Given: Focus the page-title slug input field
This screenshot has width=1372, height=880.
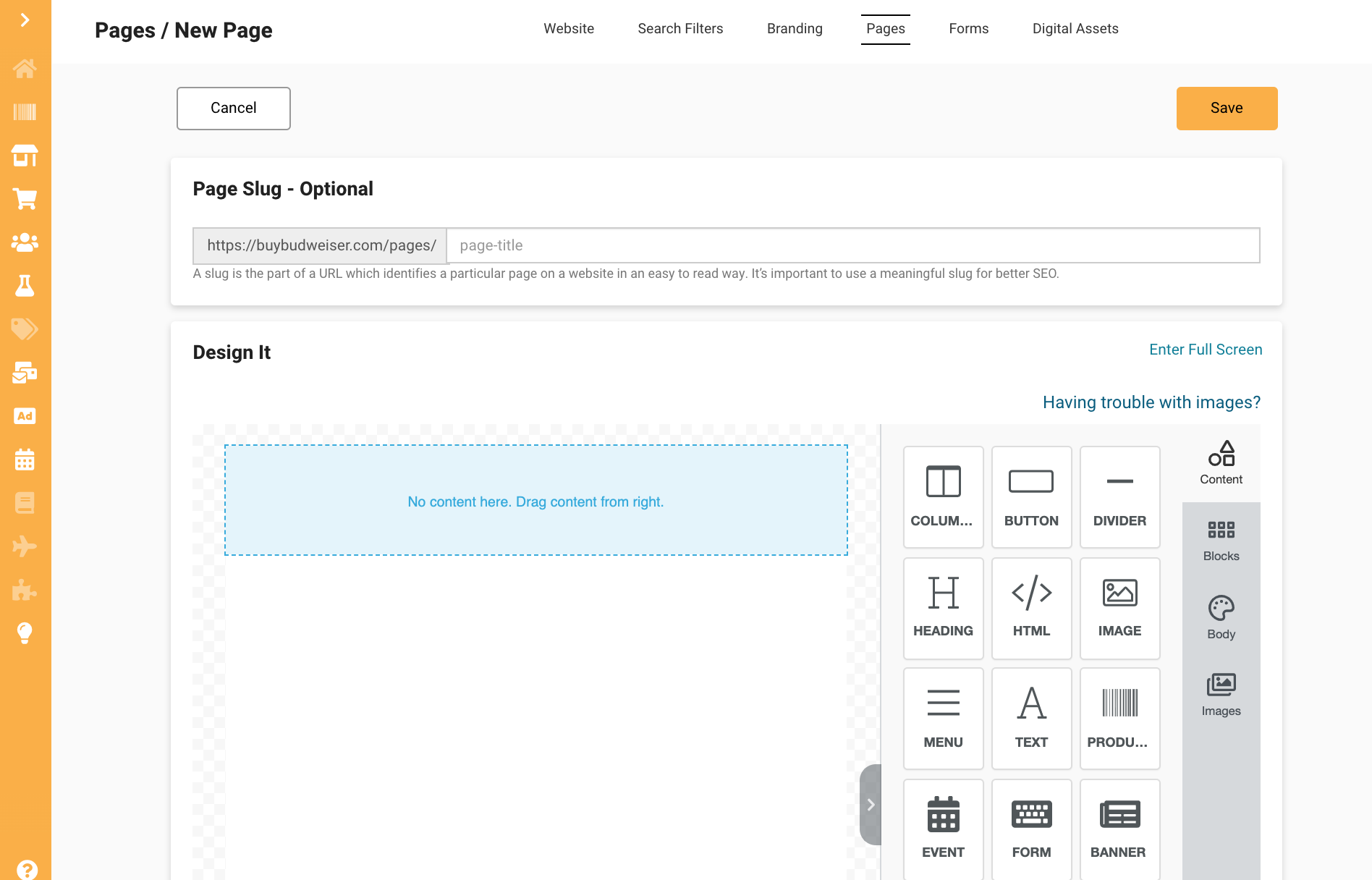Looking at the screenshot, I should click(853, 245).
